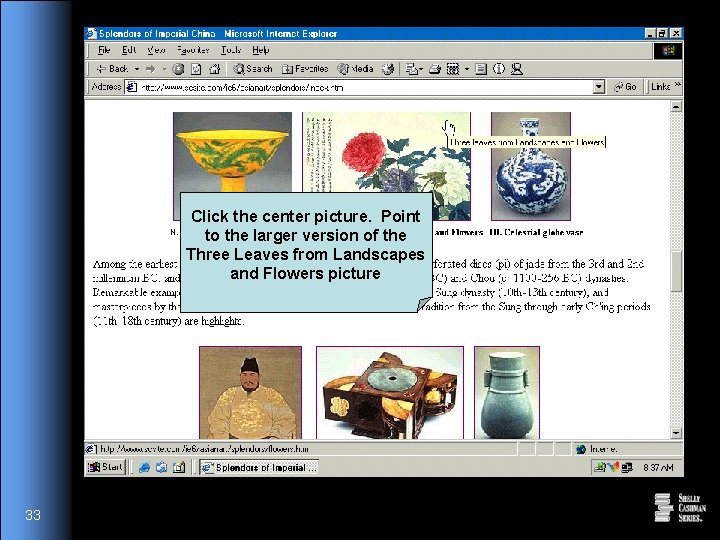Click the vertical scrollbar down arrow
Image resolution: width=720 pixels, height=540 pixels.
tap(676, 433)
